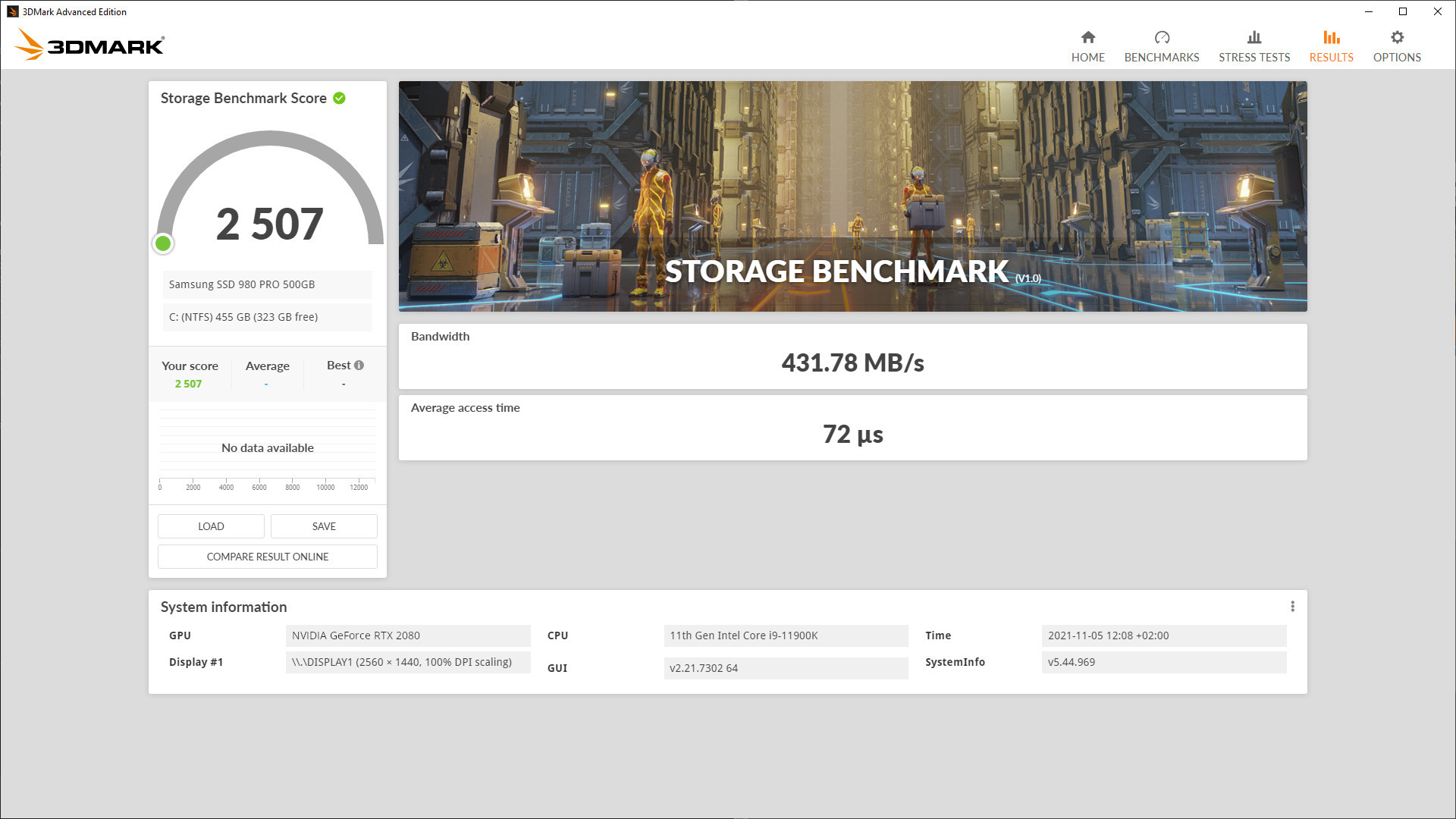The height and width of the screenshot is (819, 1456).
Task: Select the Stress Tests icon
Action: (x=1254, y=44)
